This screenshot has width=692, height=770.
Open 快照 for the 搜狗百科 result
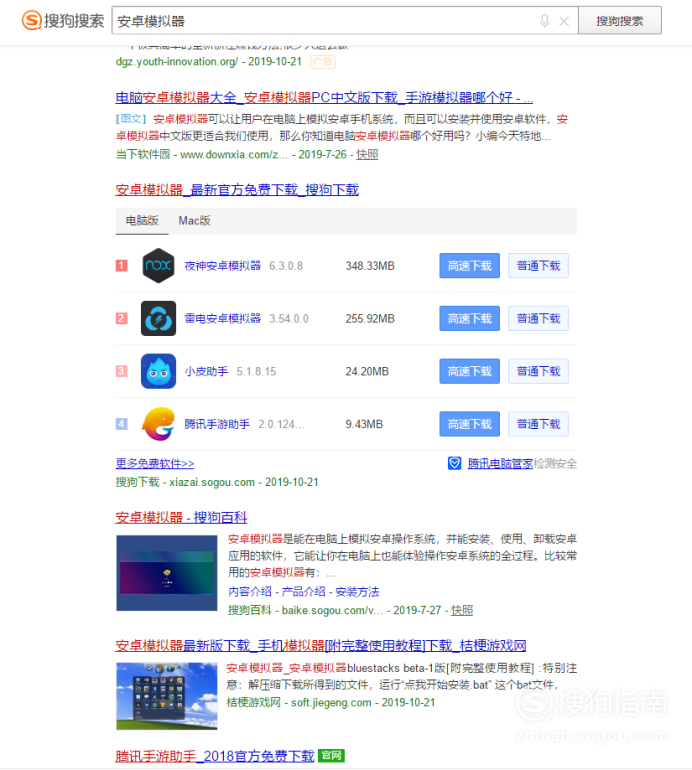(x=462, y=610)
